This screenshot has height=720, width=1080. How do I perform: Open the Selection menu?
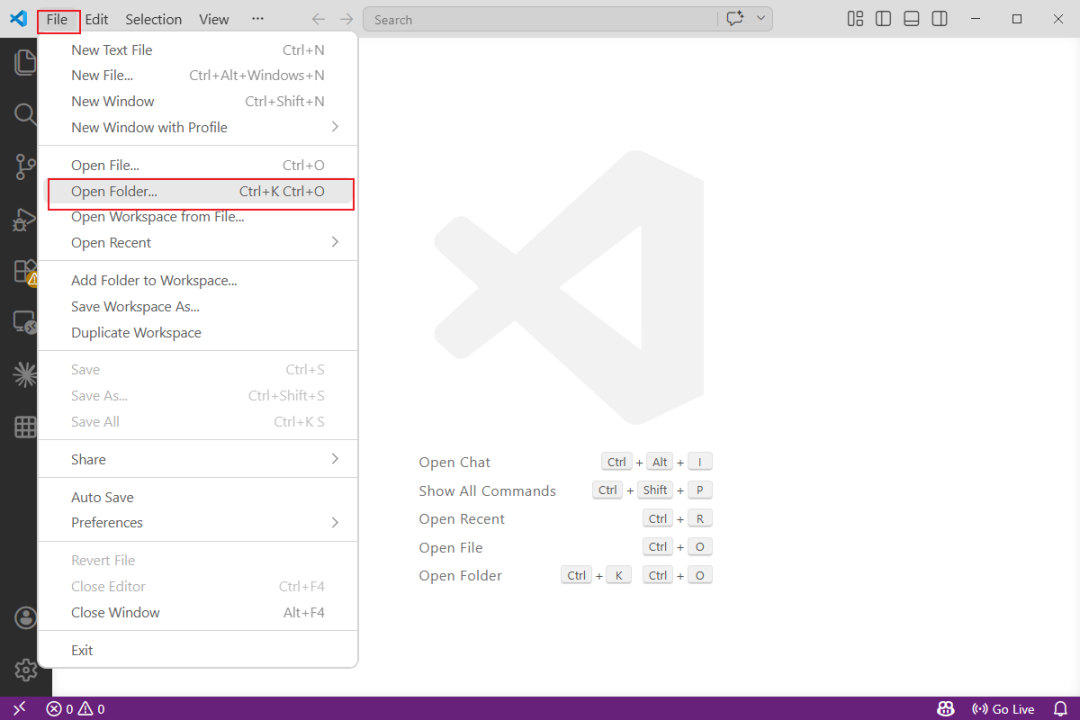(154, 19)
